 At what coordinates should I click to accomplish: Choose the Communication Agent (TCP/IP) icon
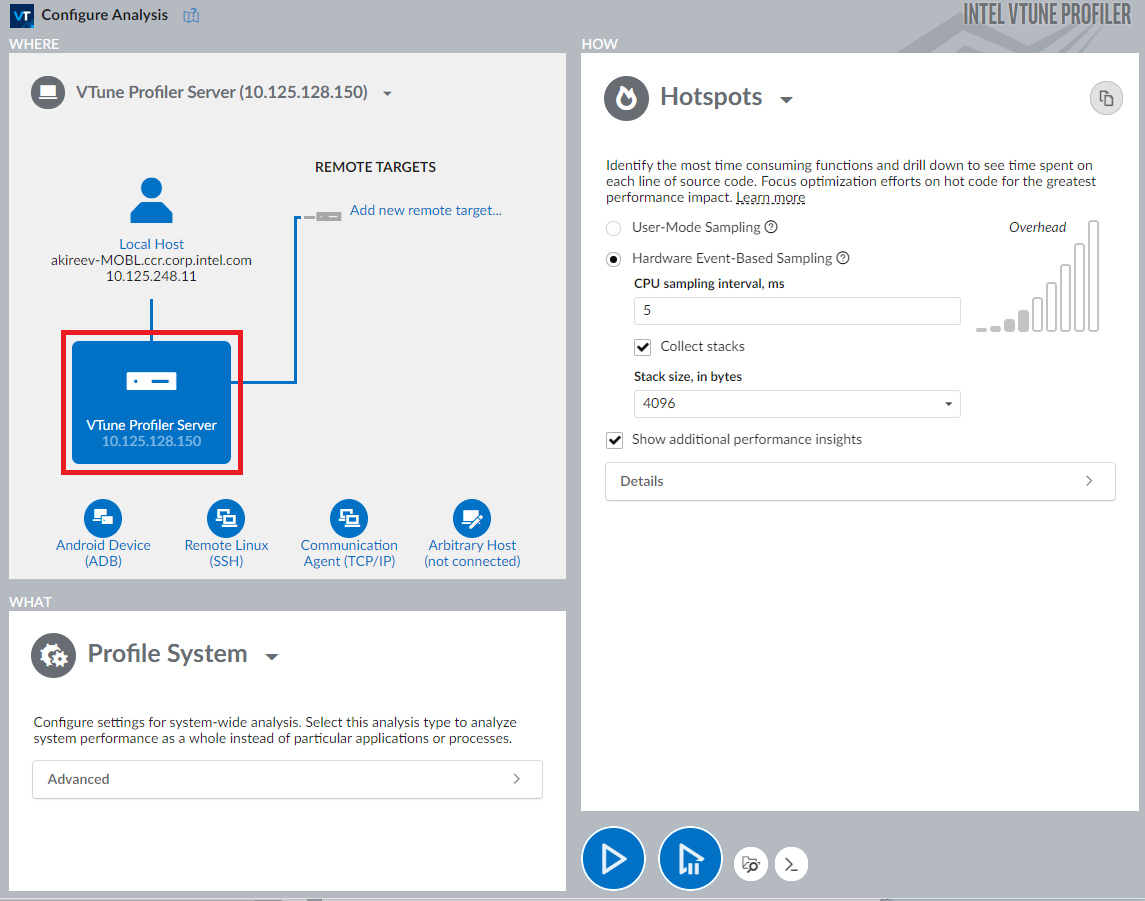pyautogui.click(x=349, y=518)
